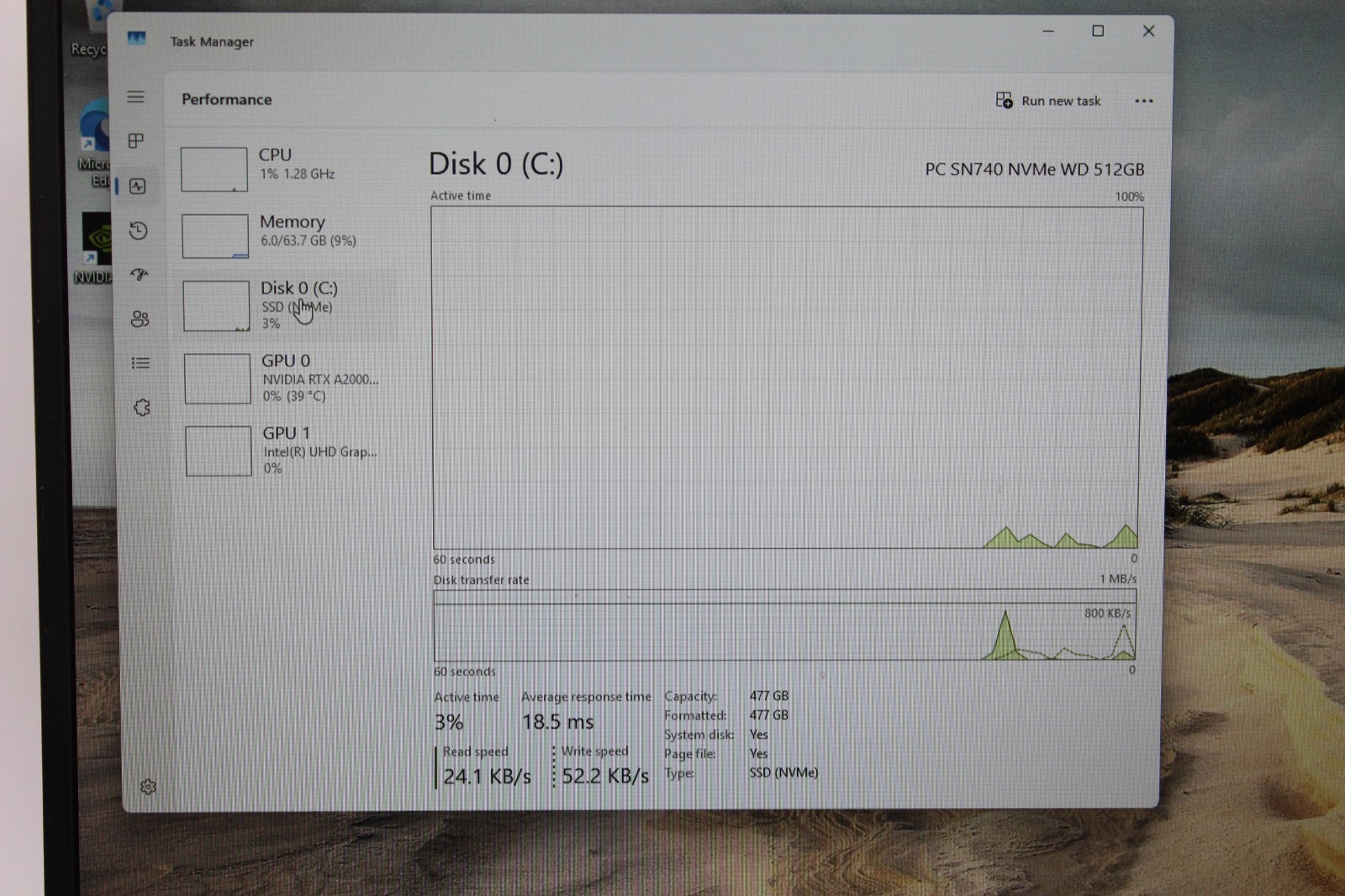Click the 52.2 KB/s write speed value
Screen dimensions: 1345x896
point(605,776)
